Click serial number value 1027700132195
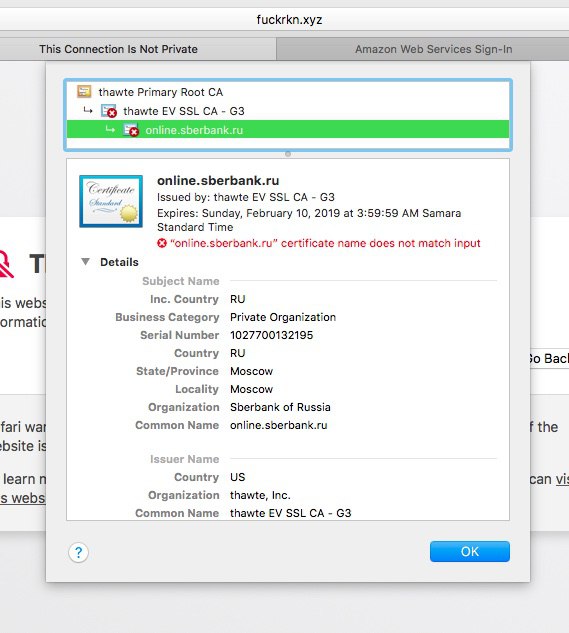 pyautogui.click(x=271, y=335)
